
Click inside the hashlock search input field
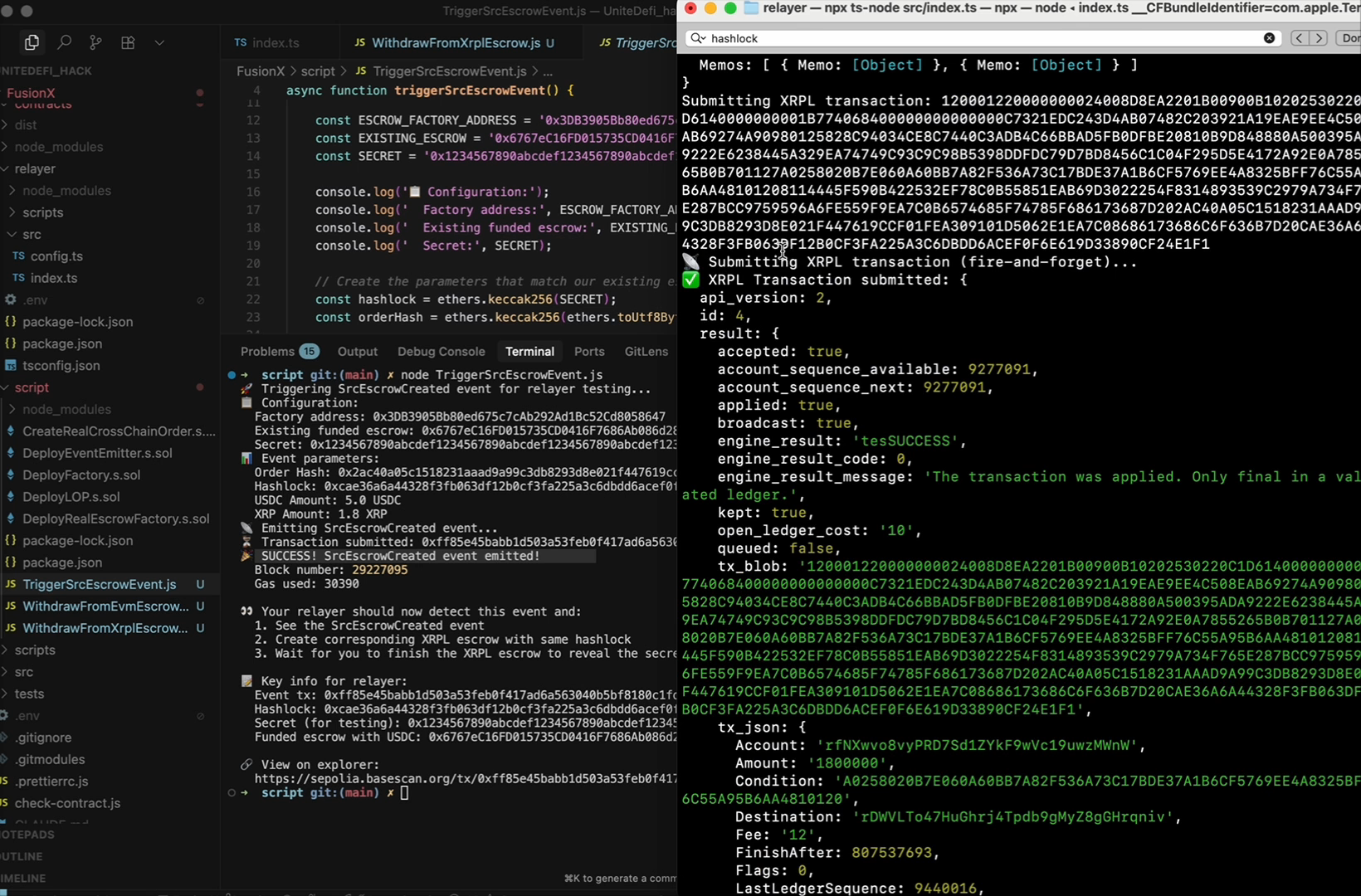coord(979,38)
